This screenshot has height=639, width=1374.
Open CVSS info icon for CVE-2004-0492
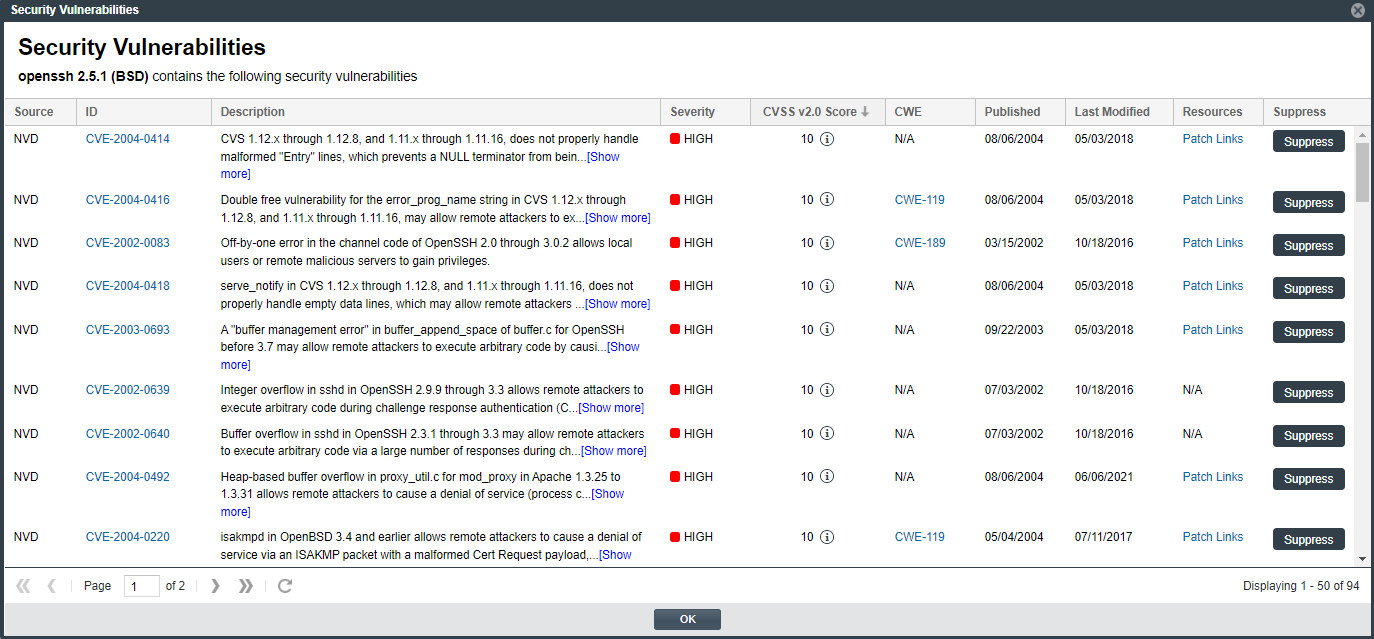coord(827,477)
